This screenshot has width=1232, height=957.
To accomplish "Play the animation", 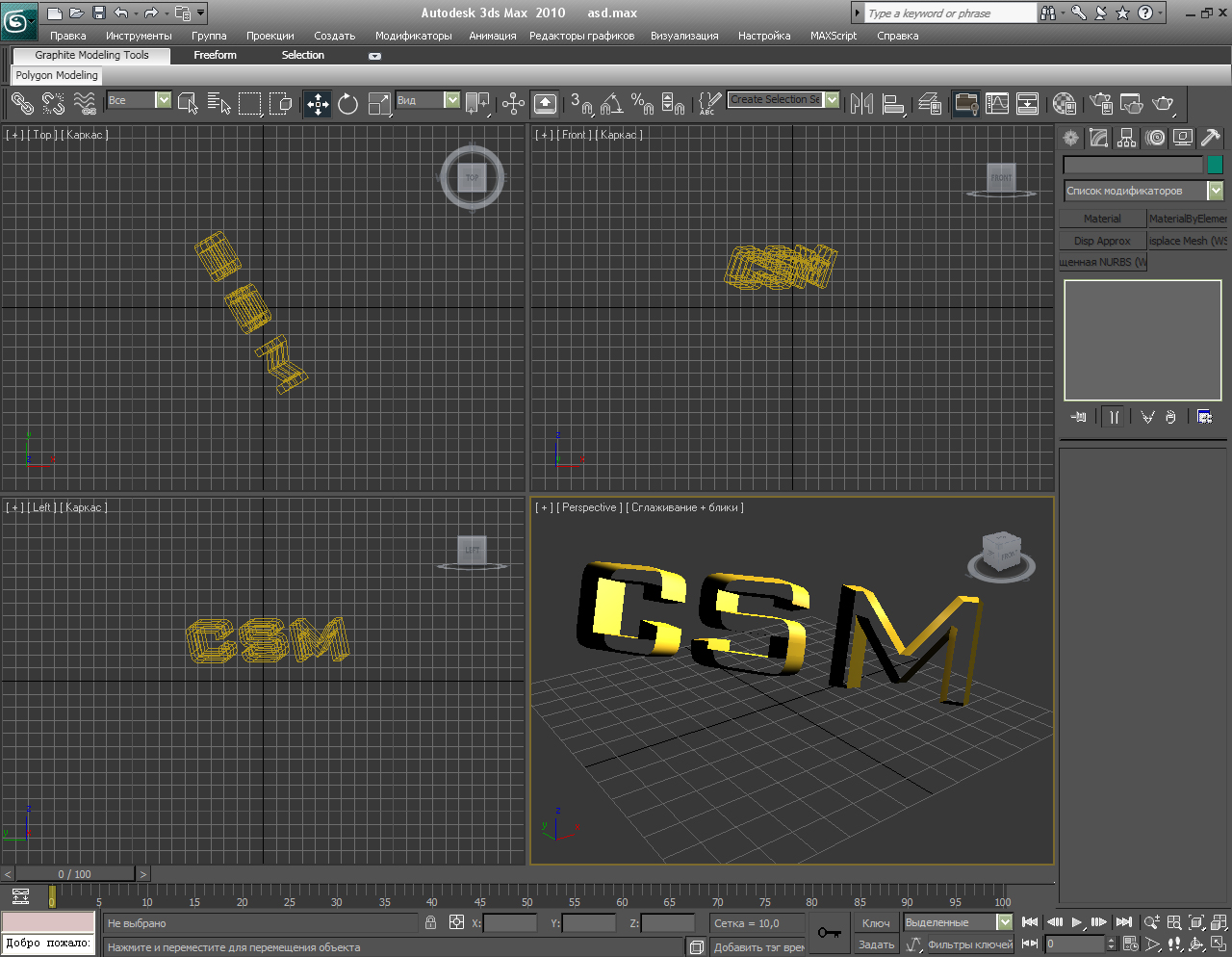I will [x=1077, y=922].
